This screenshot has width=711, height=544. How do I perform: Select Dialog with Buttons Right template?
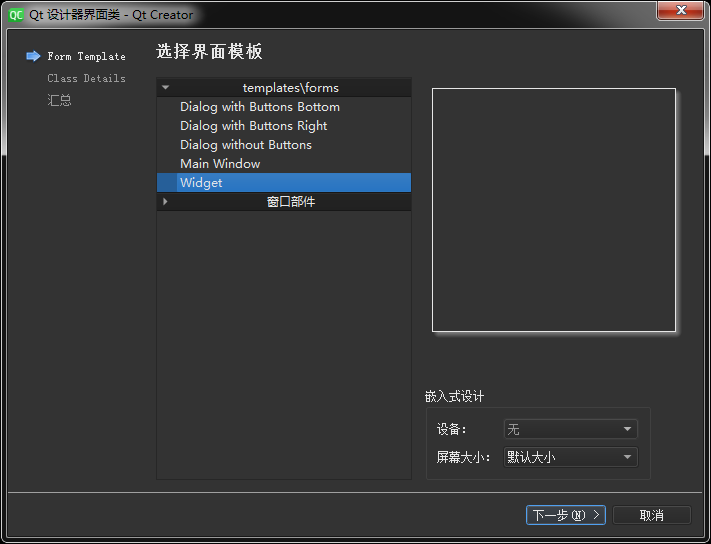point(284,126)
